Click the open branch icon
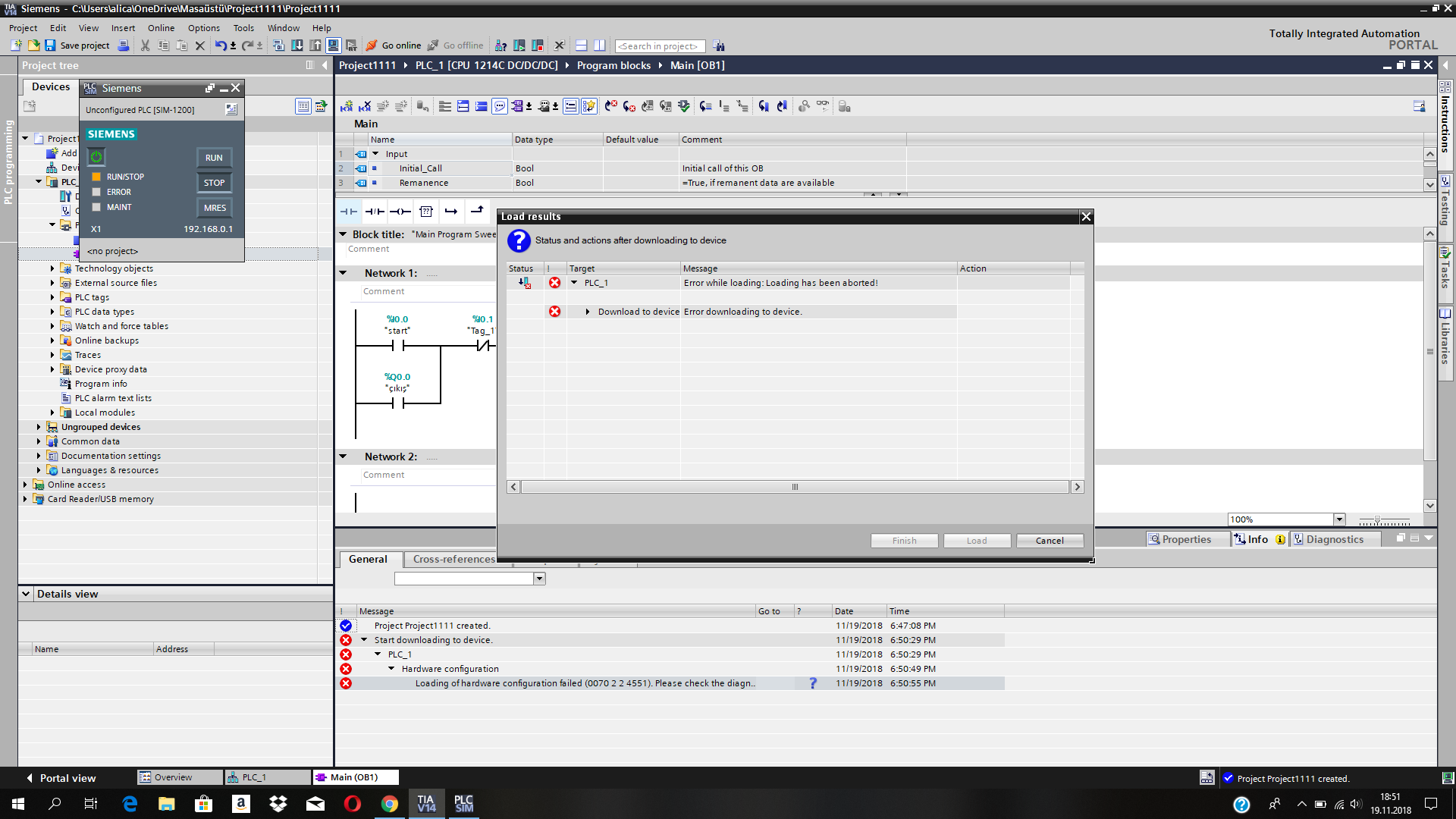The width and height of the screenshot is (1456, 819). click(x=451, y=212)
